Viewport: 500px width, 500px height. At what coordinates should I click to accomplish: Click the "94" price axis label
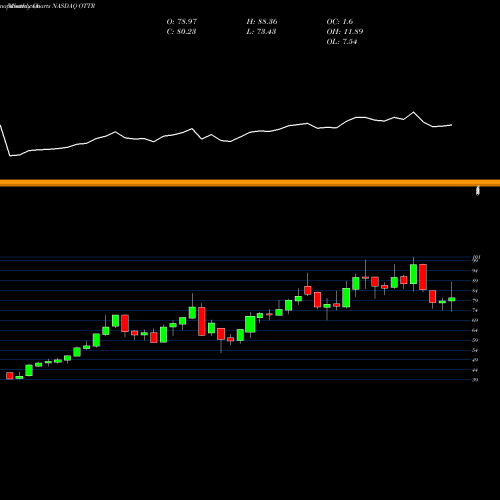coord(475,271)
